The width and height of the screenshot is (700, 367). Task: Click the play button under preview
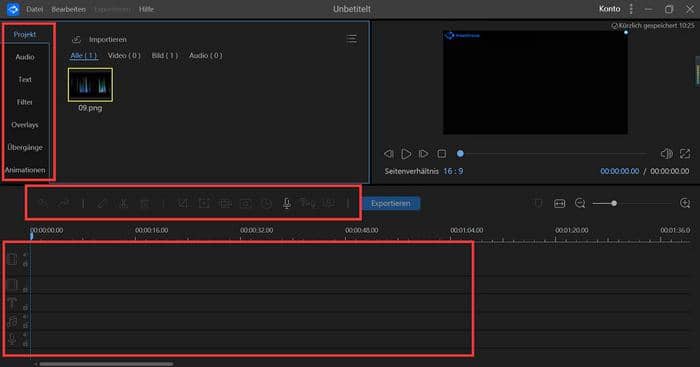406,154
